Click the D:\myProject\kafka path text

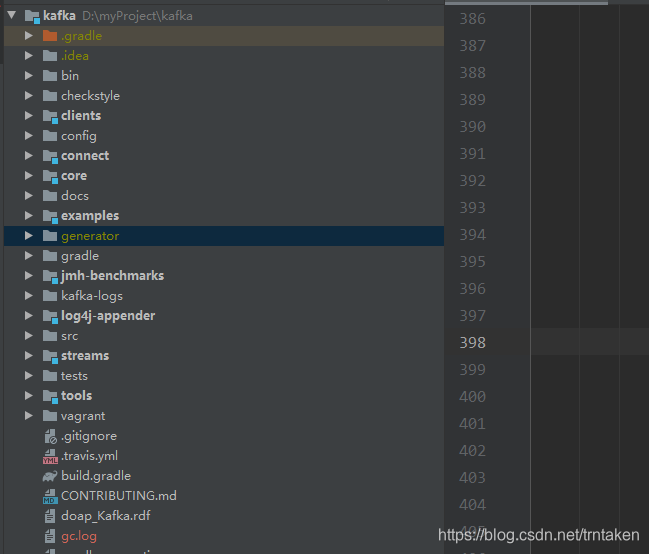pos(137,16)
